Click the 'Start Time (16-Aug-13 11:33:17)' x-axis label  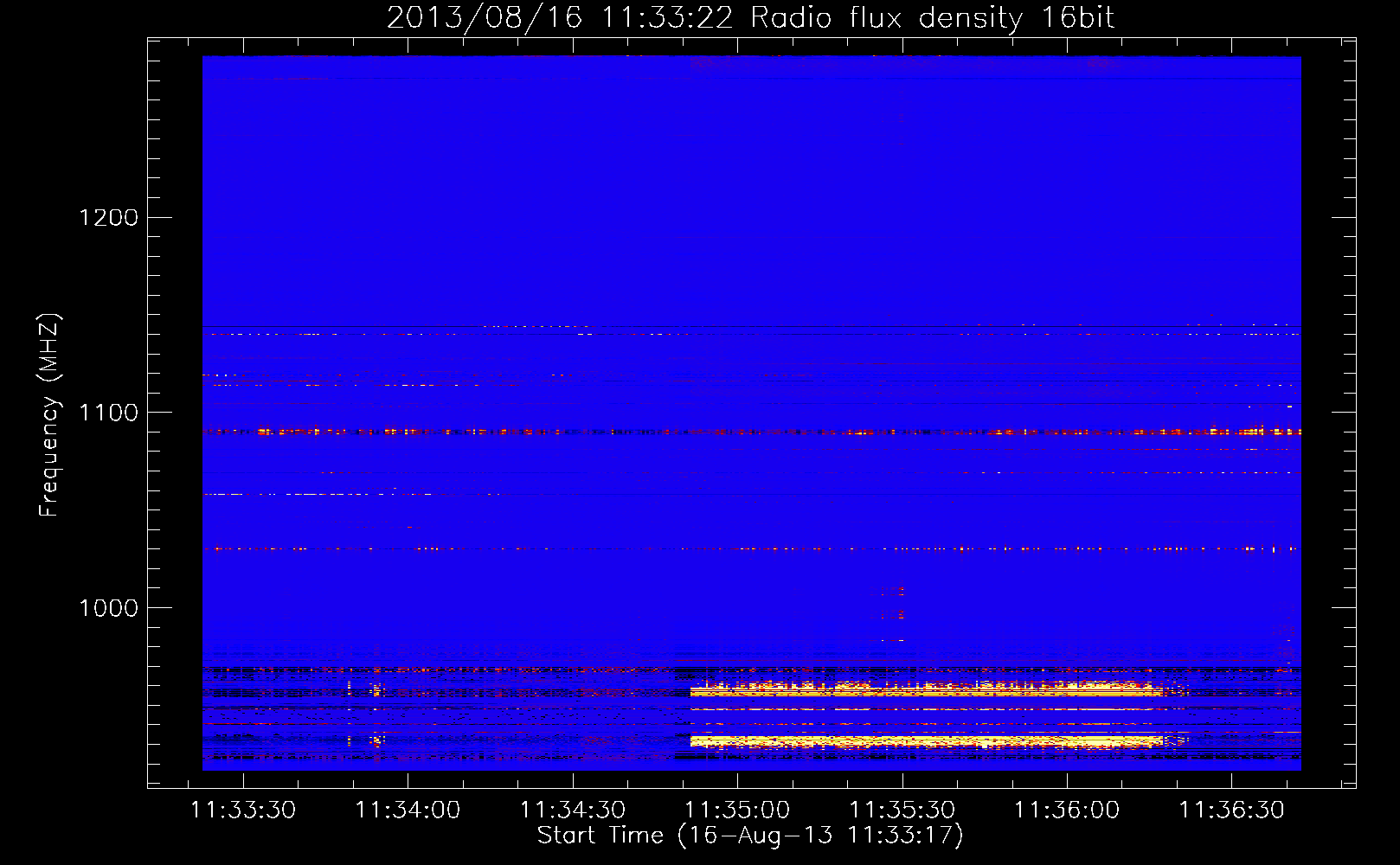750,836
